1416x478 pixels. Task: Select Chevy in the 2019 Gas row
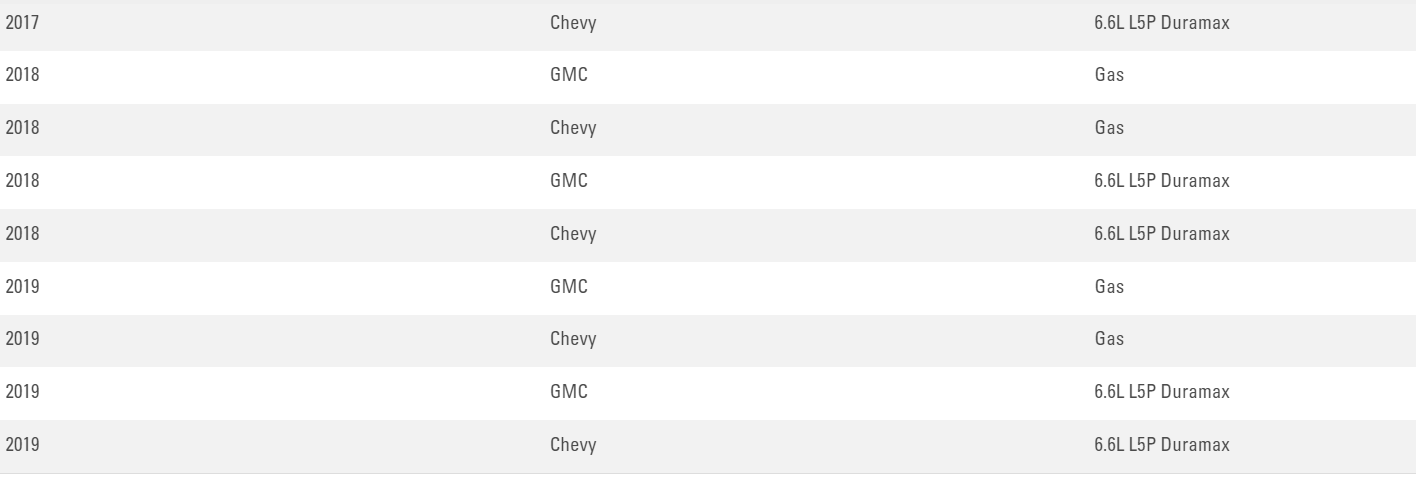[573, 339]
